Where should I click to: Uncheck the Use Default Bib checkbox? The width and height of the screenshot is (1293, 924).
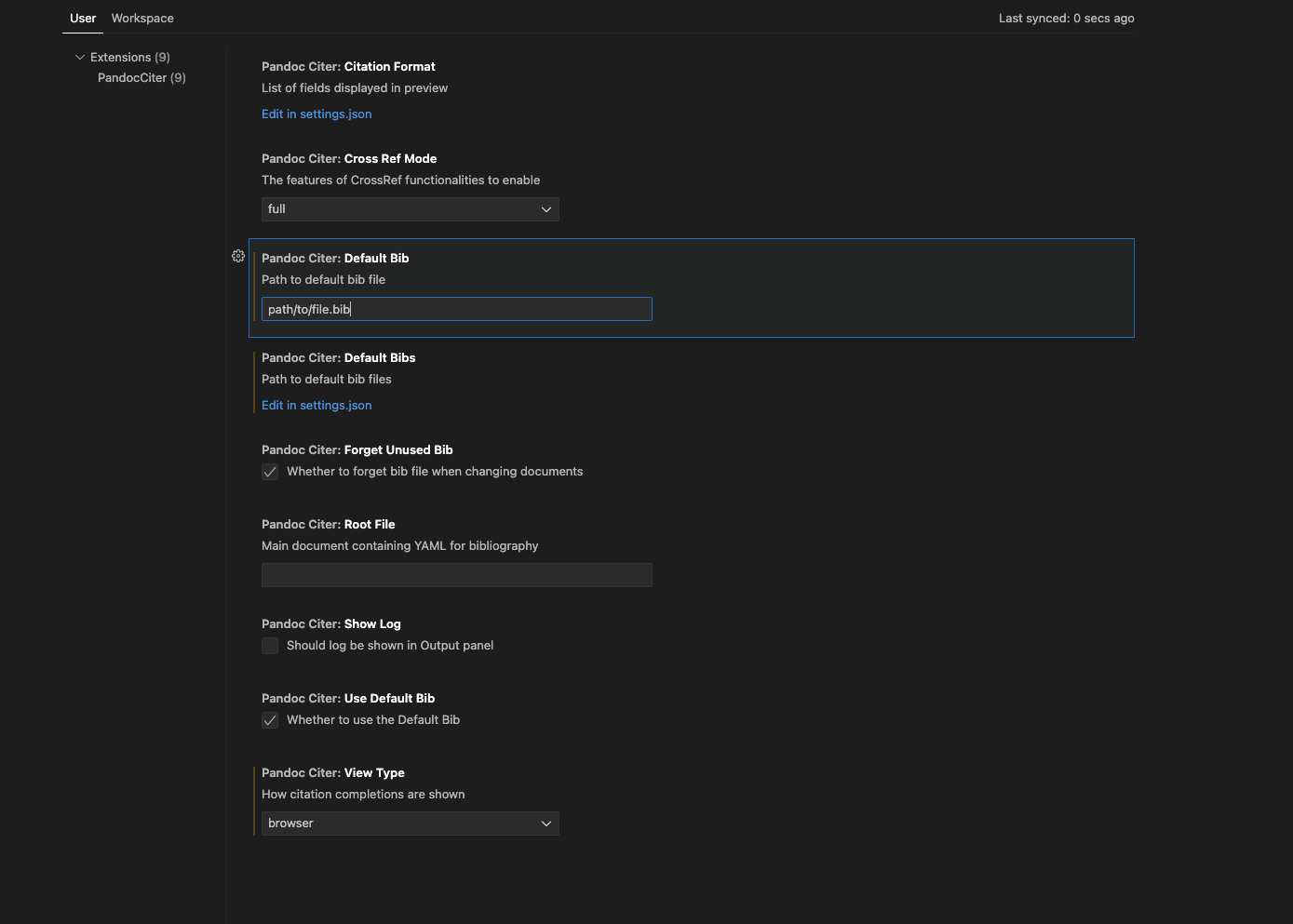pyautogui.click(x=270, y=720)
